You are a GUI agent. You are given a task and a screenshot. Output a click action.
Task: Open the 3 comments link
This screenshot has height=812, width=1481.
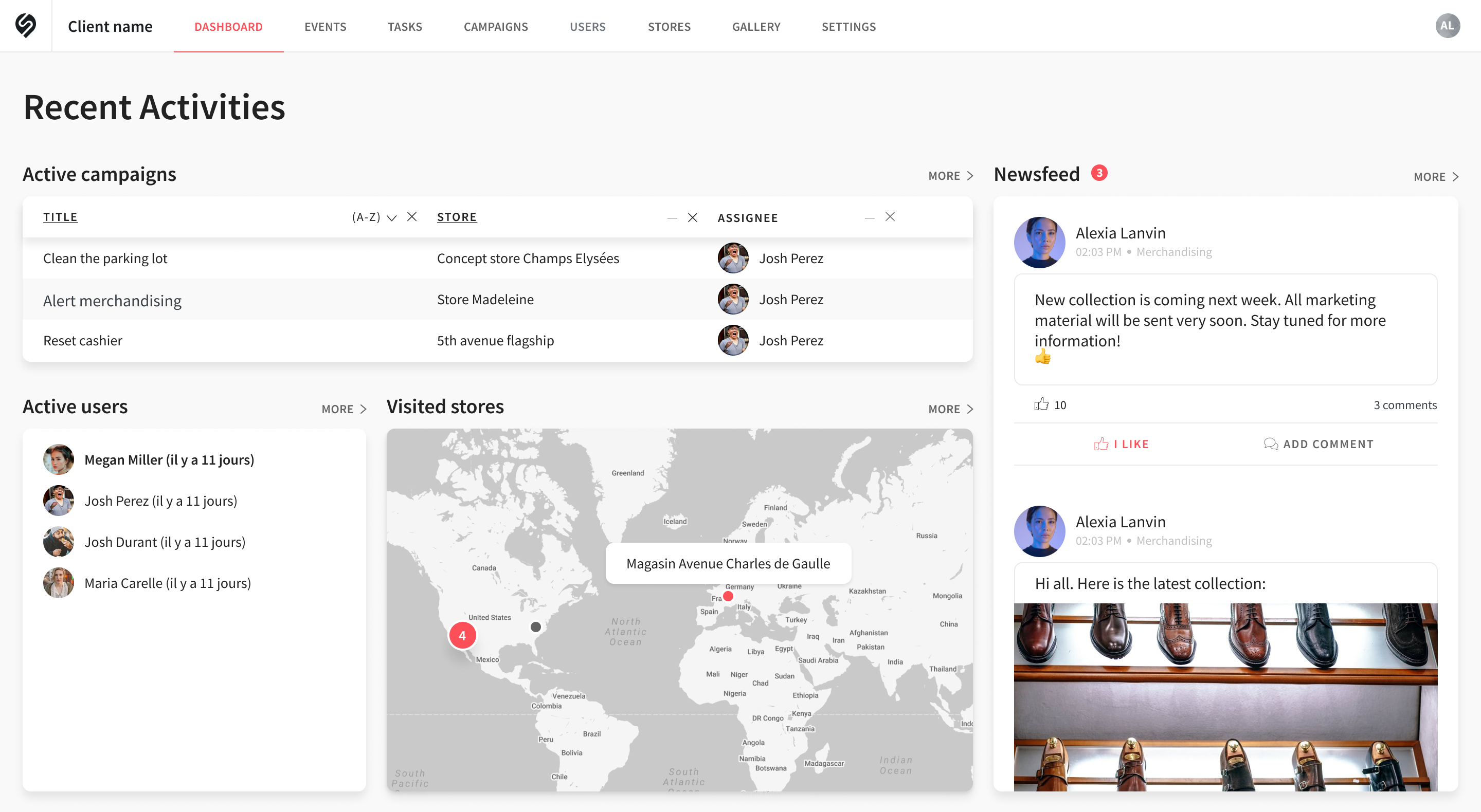point(1404,405)
